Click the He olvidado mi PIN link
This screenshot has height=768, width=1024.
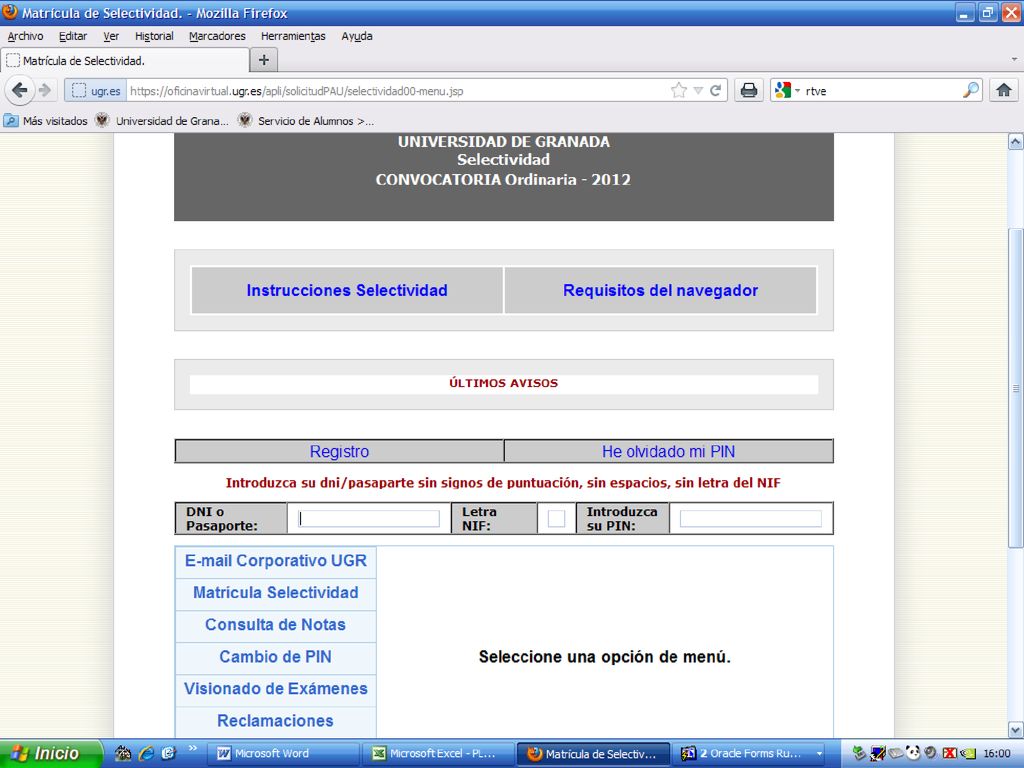point(668,451)
